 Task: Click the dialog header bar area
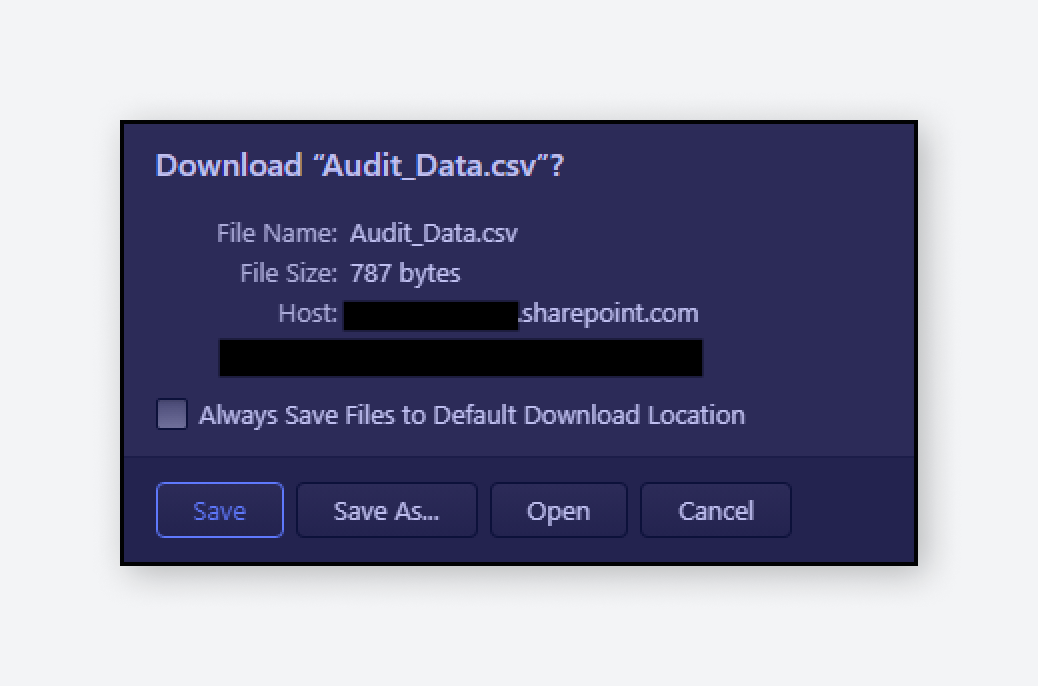(x=519, y=165)
